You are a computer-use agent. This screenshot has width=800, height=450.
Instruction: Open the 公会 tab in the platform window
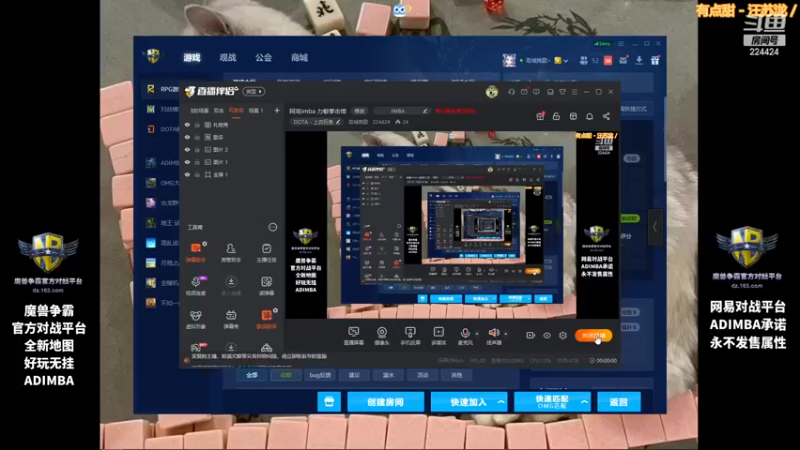[263, 58]
